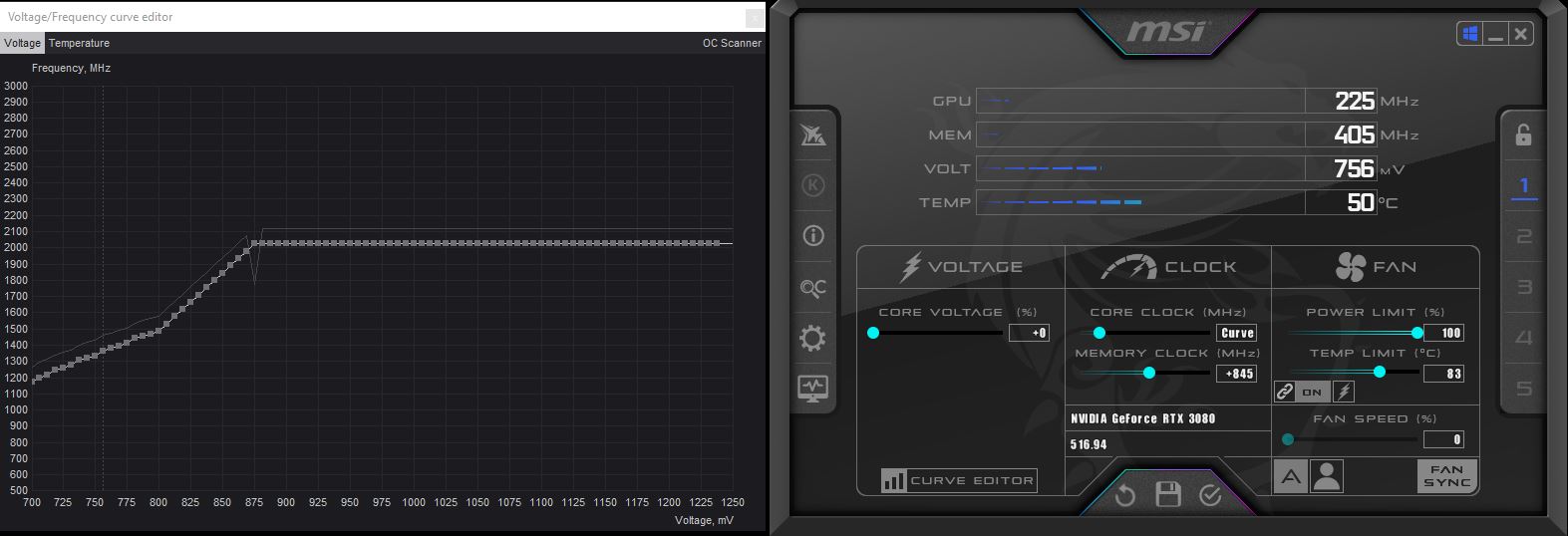The image size is (1568, 536).
Task: Switch to Voltage tab in curve editor
Action: [22, 43]
